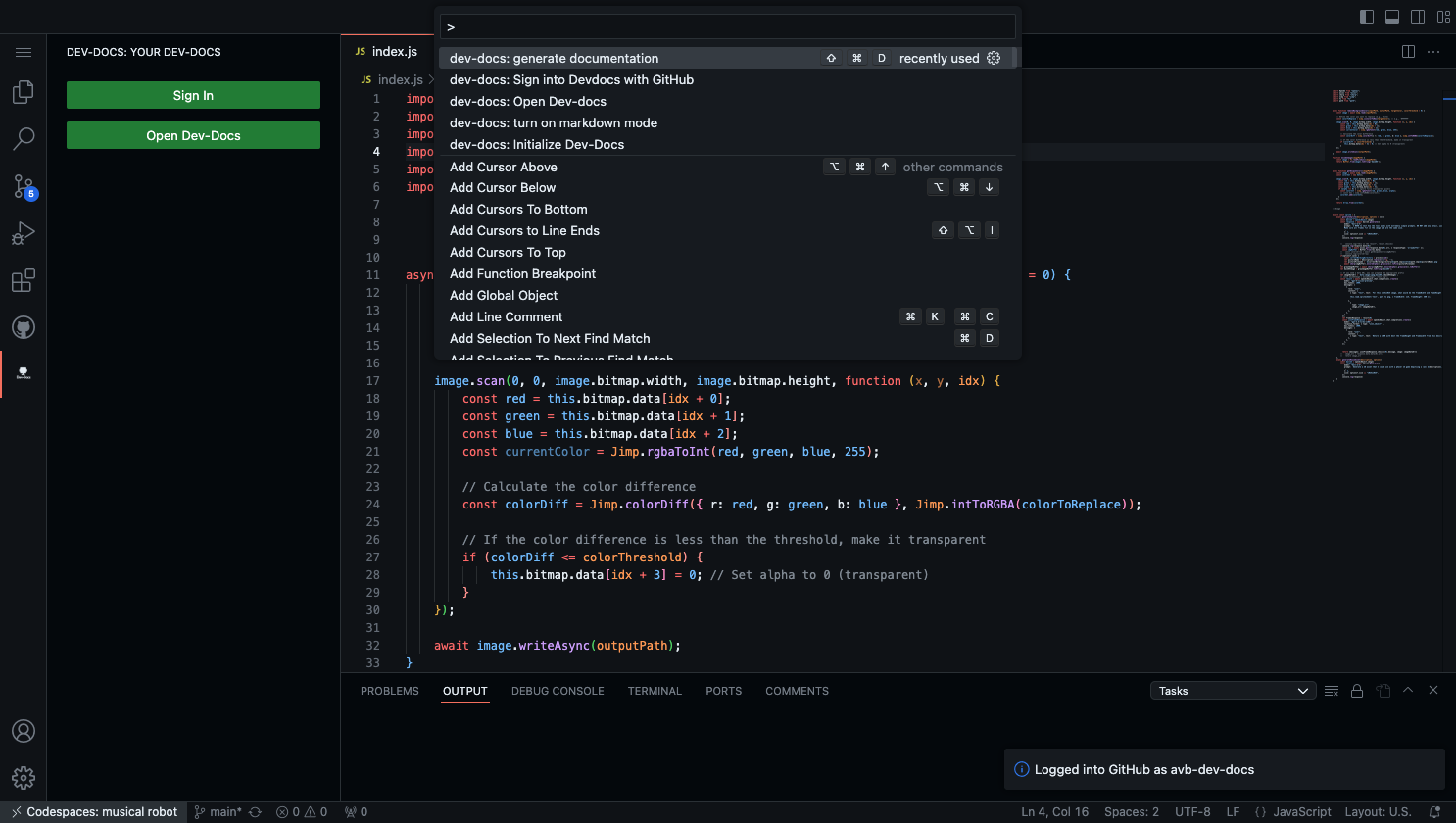Toggle output panel scroll lock
Image resolution: width=1456 pixels, height=823 pixels.
pyautogui.click(x=1357, y=691)
